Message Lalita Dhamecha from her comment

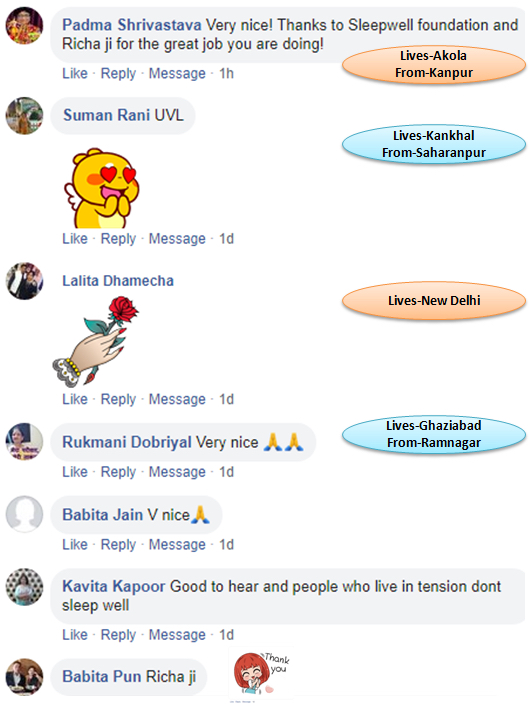(177, 399)
